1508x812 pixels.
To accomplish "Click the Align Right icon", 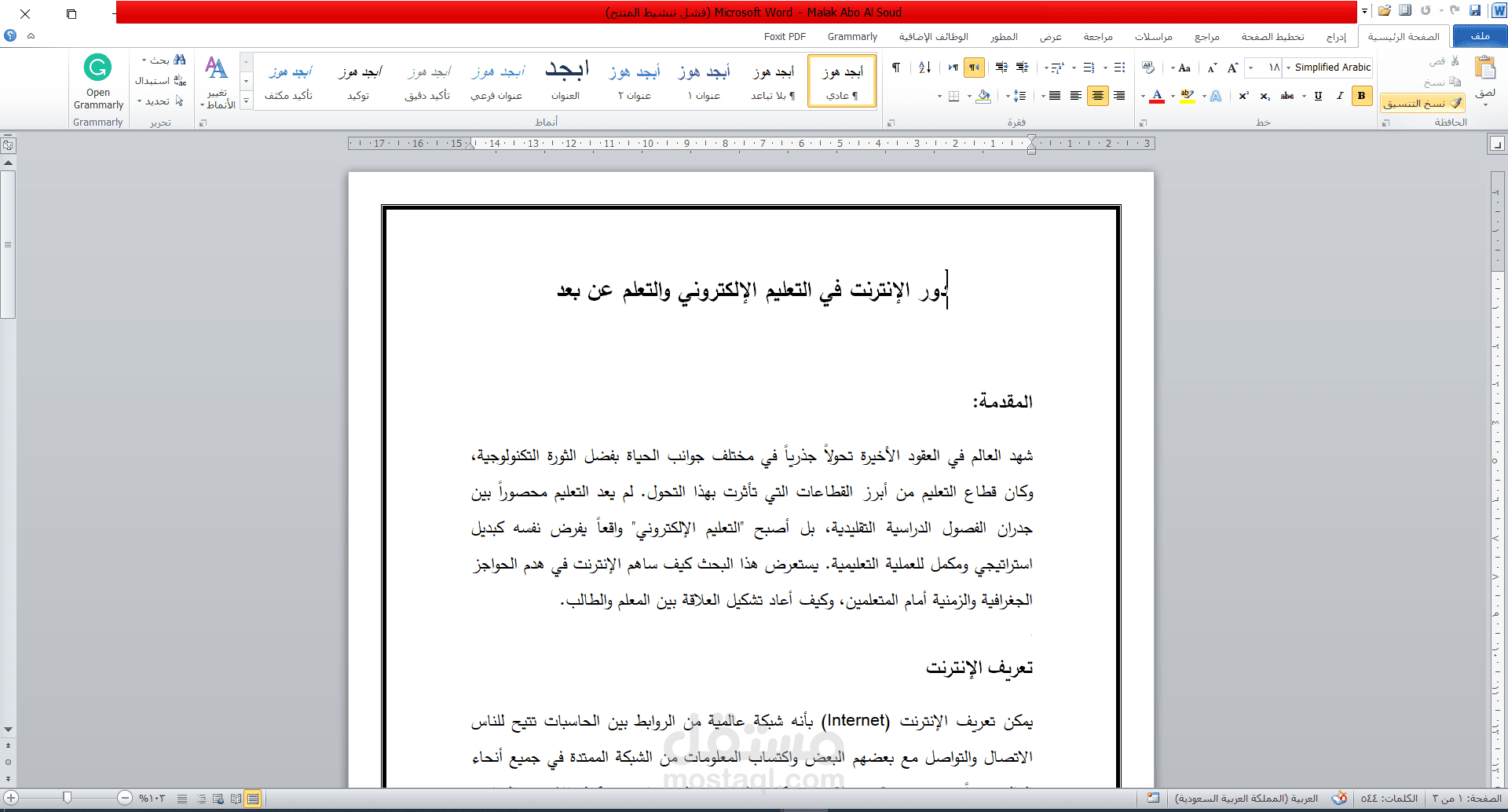I will [1119, 96].
